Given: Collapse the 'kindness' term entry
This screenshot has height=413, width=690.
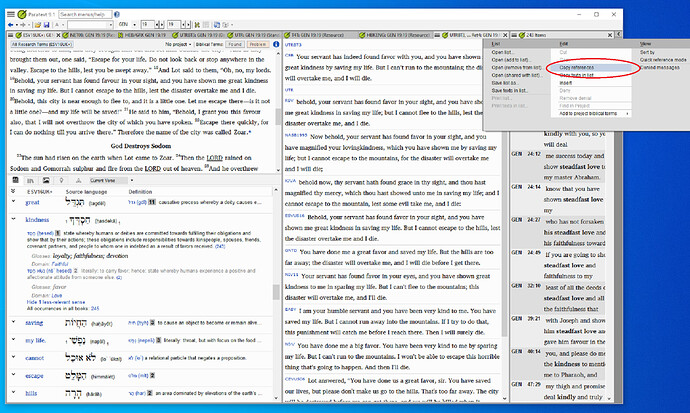Looking at the screenshot, I should tap(13, 219).
